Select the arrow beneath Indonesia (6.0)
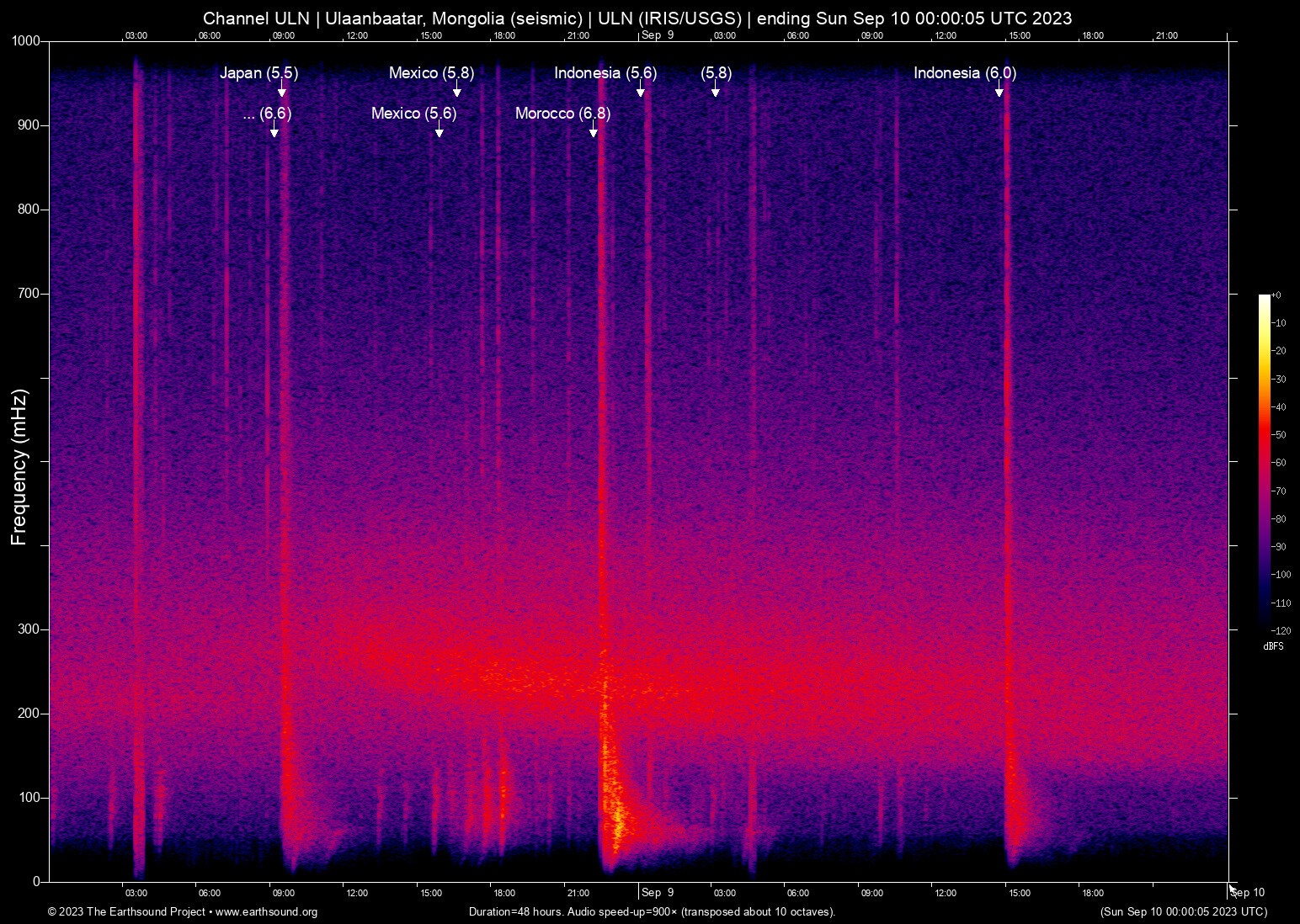Screen dimensions: 1300x924 click(999, 92)
